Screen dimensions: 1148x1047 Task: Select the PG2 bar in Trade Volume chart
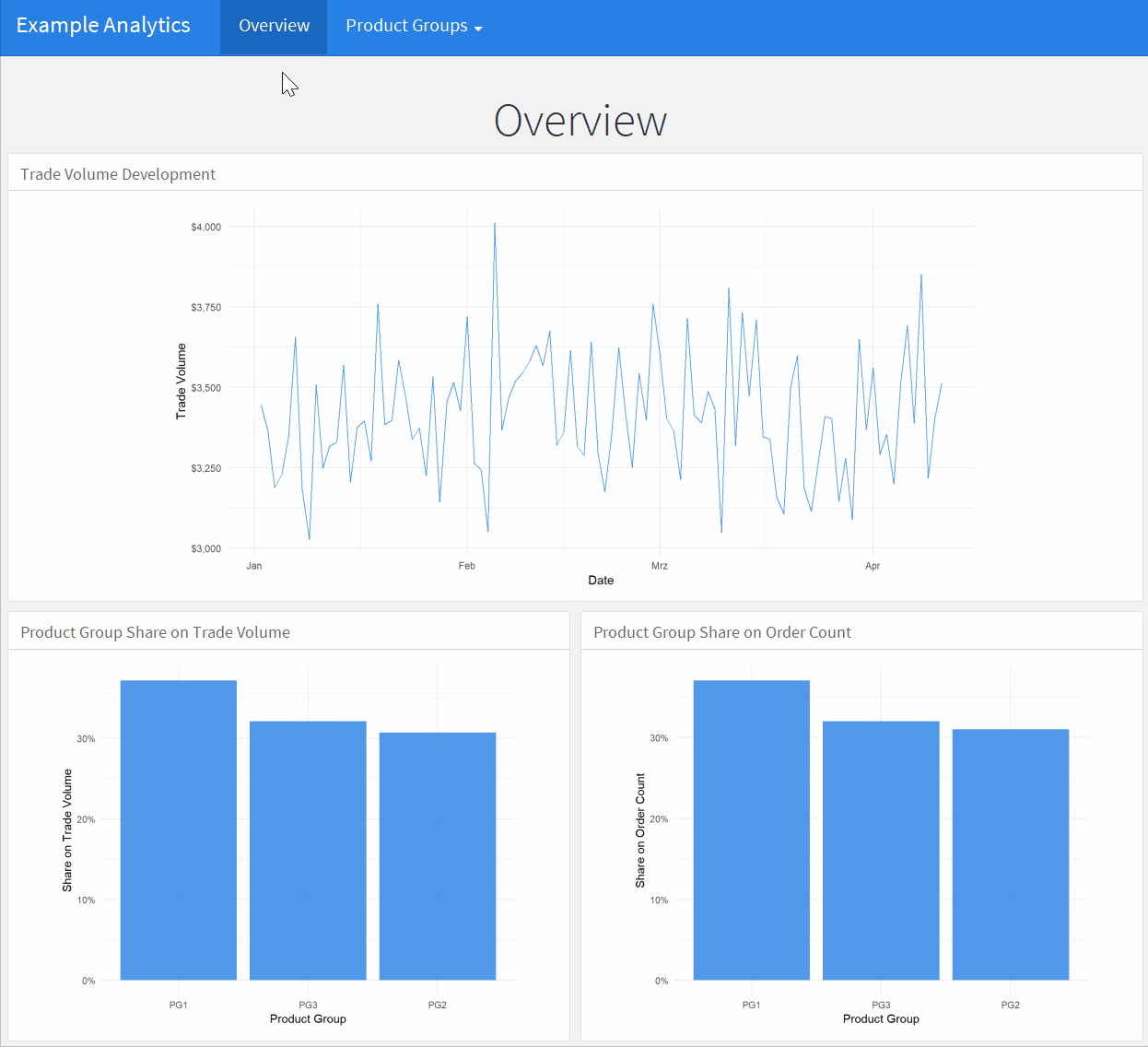[438, 855]
